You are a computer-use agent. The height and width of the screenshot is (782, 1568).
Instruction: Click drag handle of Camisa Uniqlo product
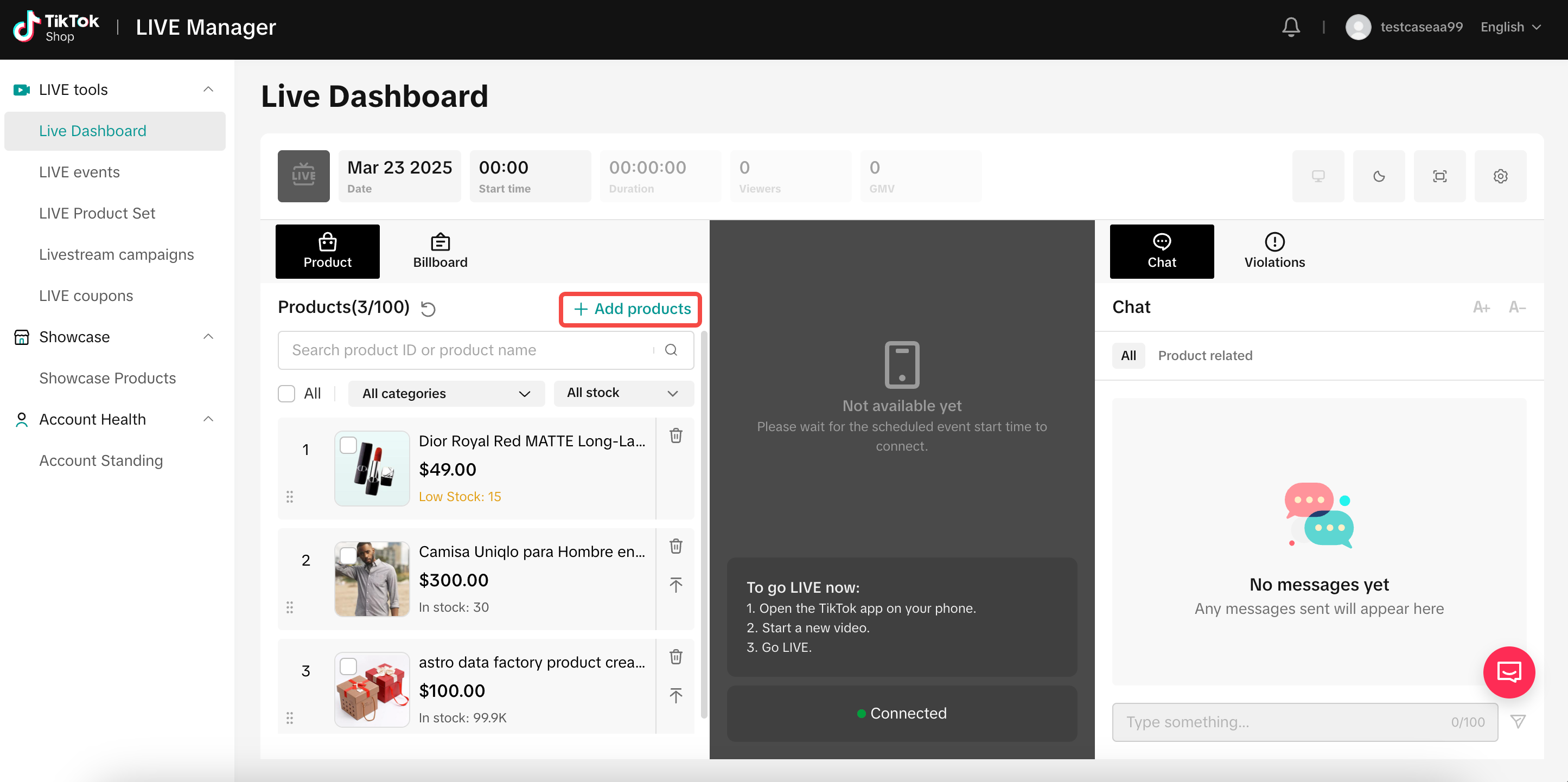click(x=290, y=607)
